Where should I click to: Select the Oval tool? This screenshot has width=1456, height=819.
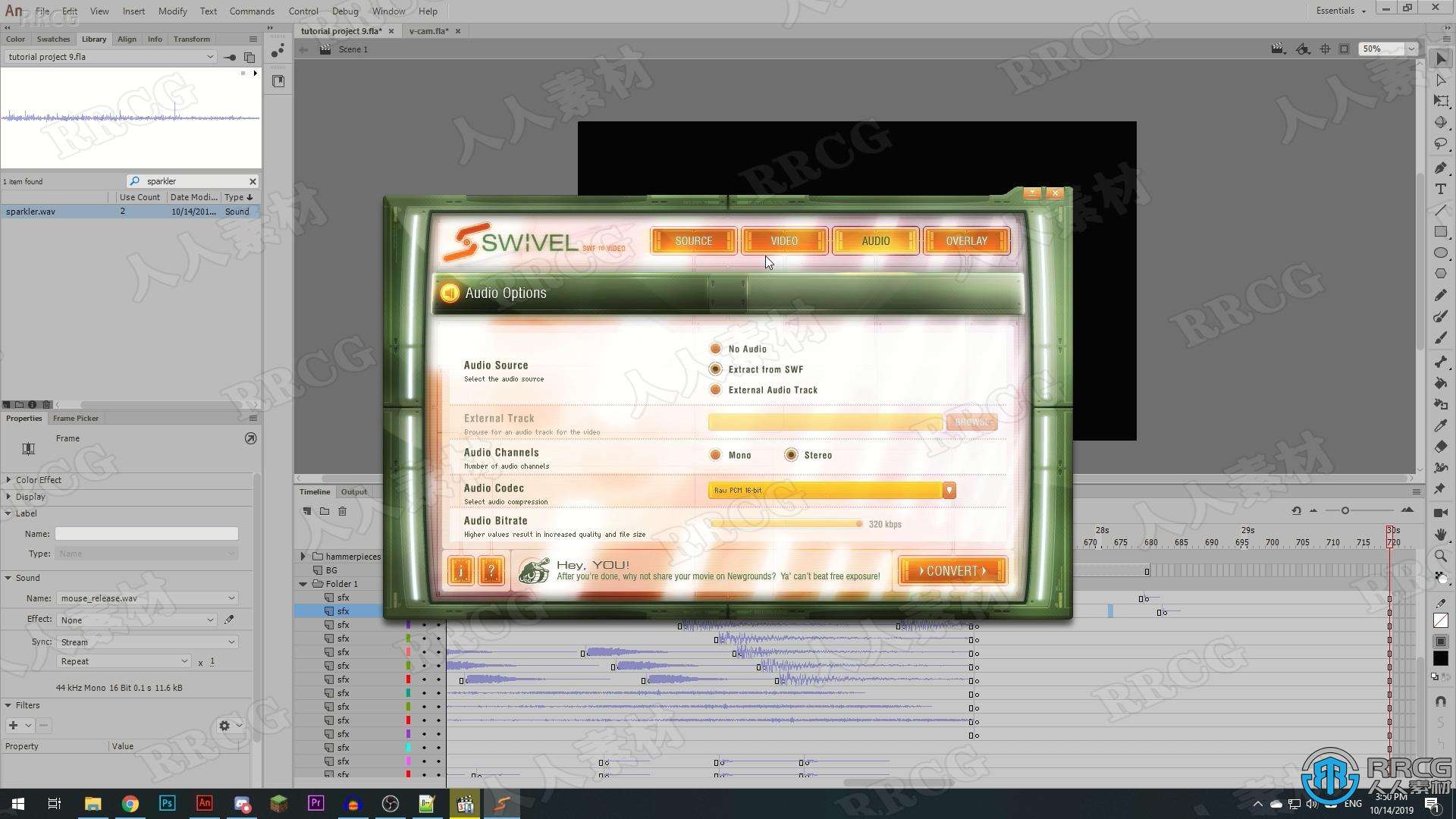[x=1441, y=253]
